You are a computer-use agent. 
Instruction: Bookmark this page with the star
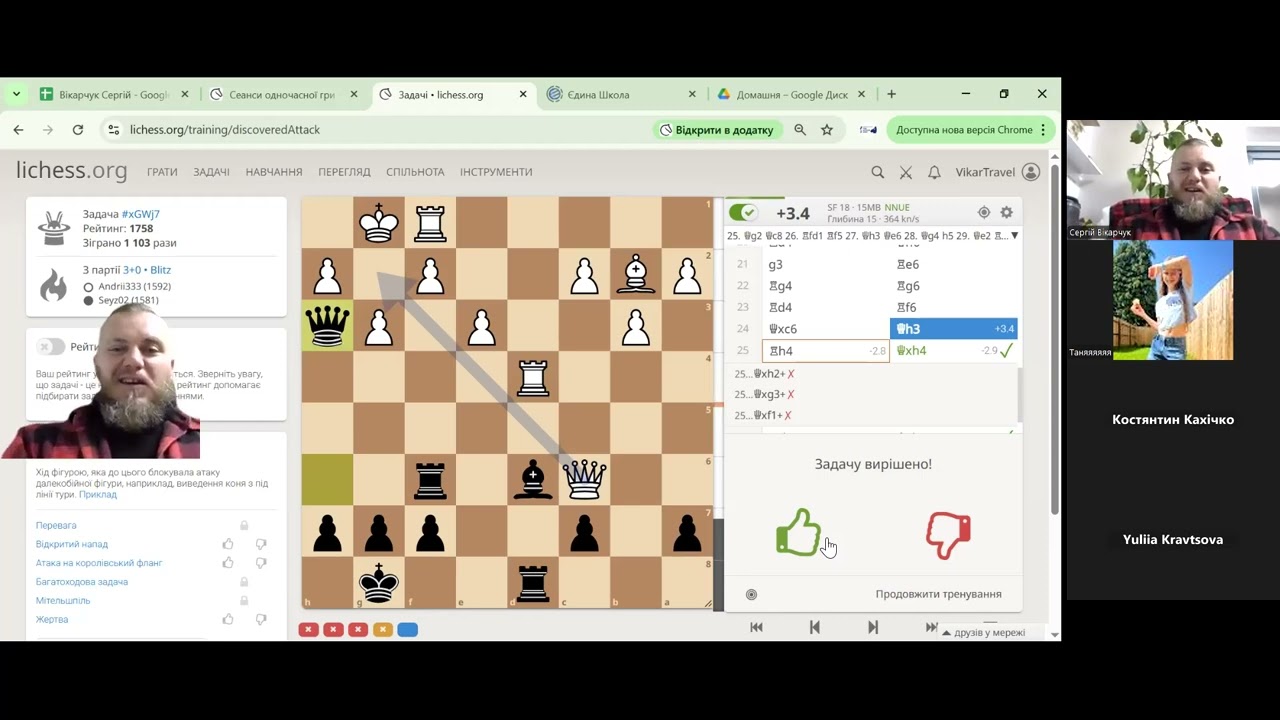(827, 130)
